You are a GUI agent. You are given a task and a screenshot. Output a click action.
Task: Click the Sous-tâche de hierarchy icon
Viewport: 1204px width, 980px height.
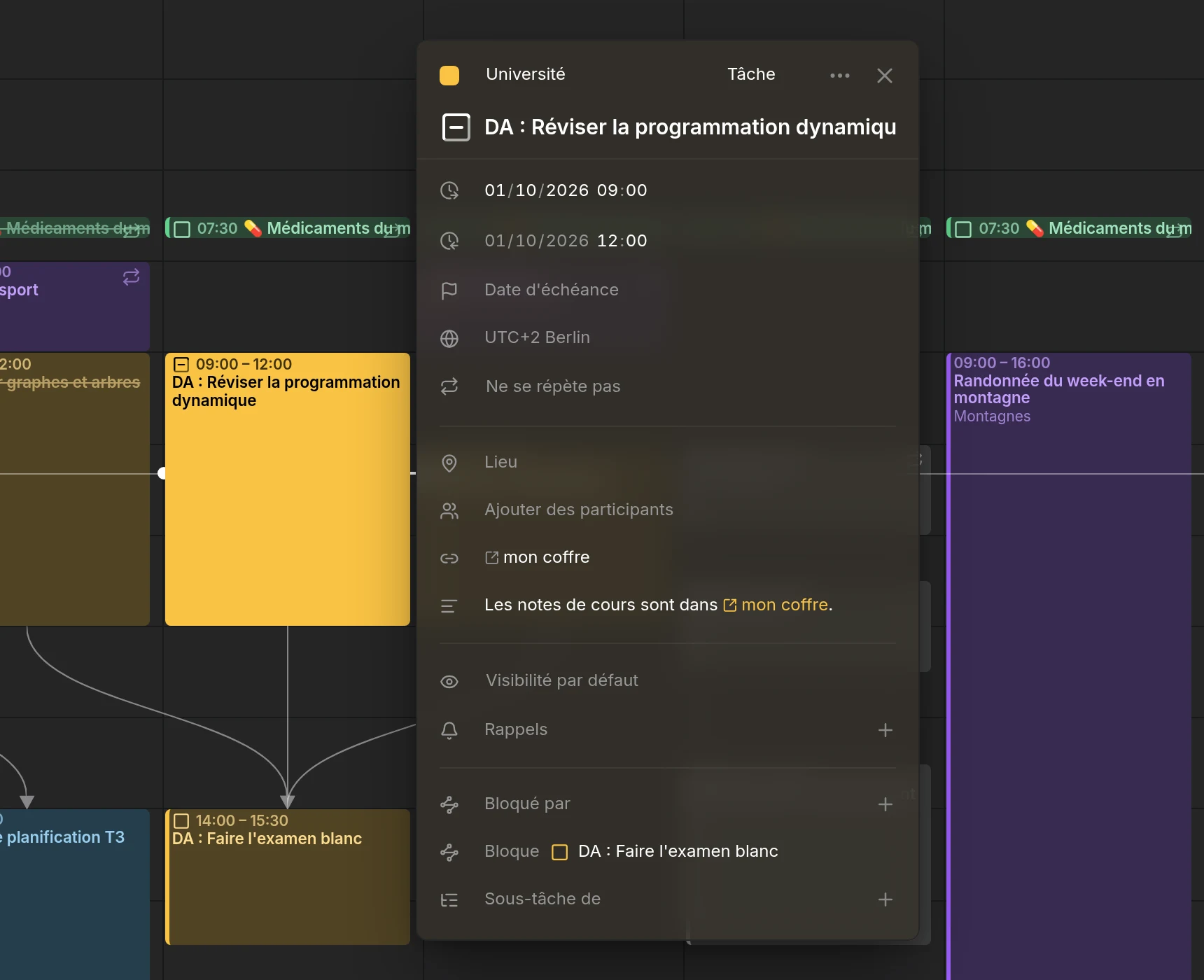449,899
